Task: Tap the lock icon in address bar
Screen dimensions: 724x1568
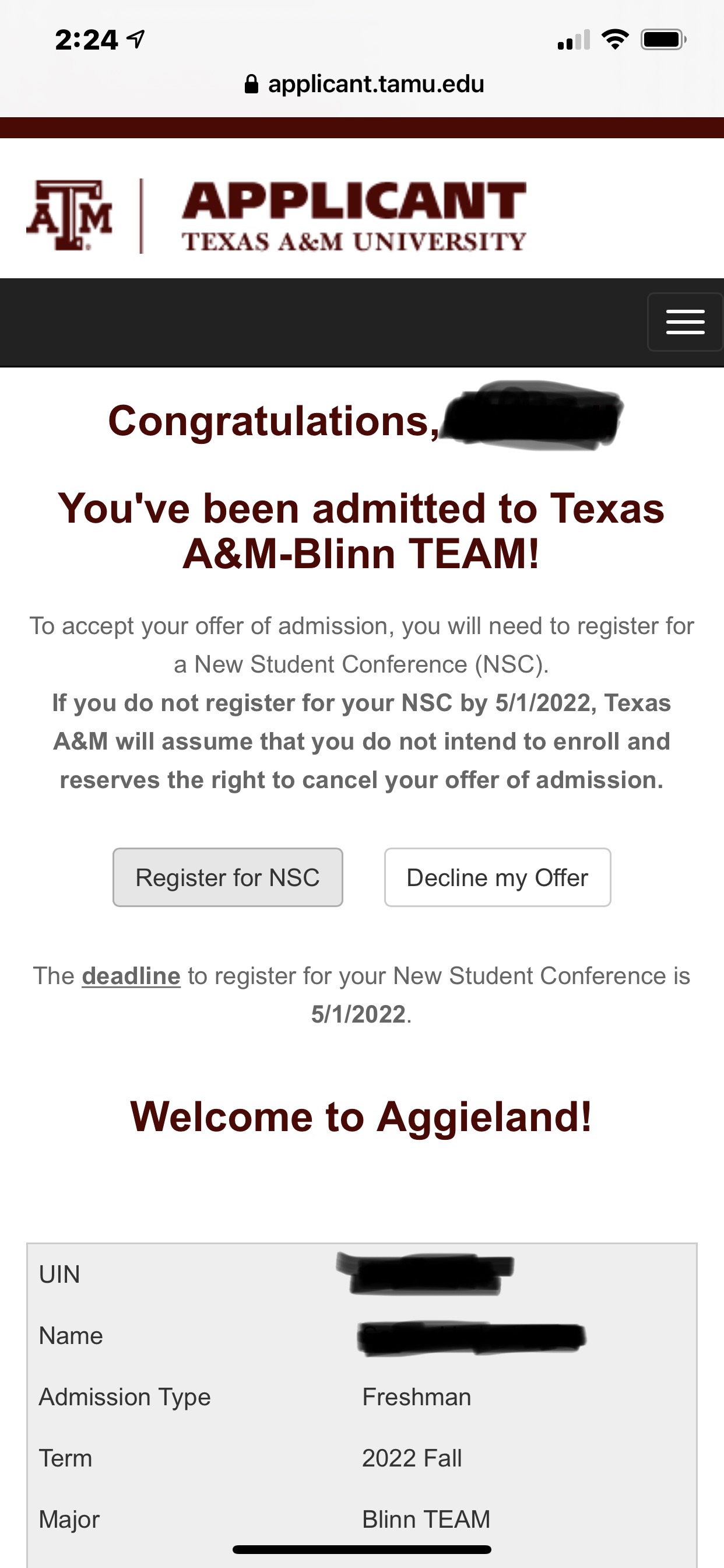Action: click(251, 84)
